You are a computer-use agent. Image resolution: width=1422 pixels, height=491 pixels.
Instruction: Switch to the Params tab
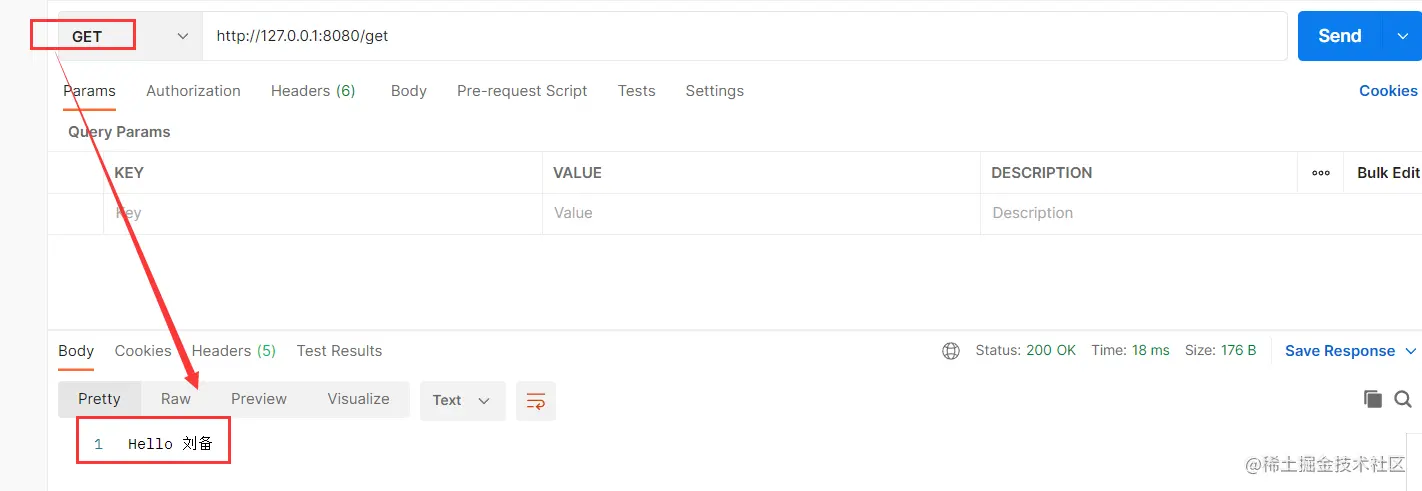90,91
